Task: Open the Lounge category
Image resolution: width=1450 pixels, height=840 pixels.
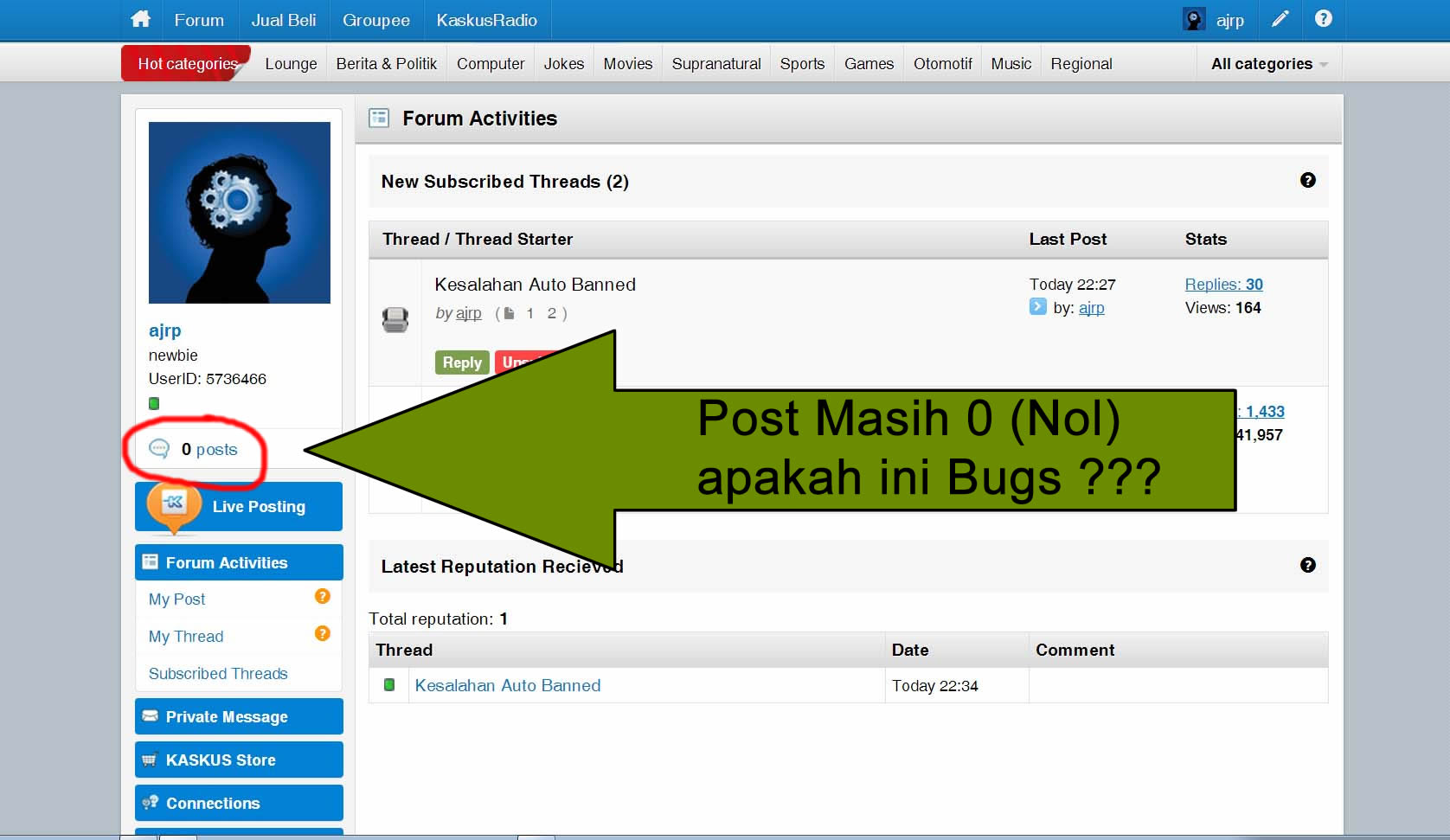Action: tap(291, 64)
